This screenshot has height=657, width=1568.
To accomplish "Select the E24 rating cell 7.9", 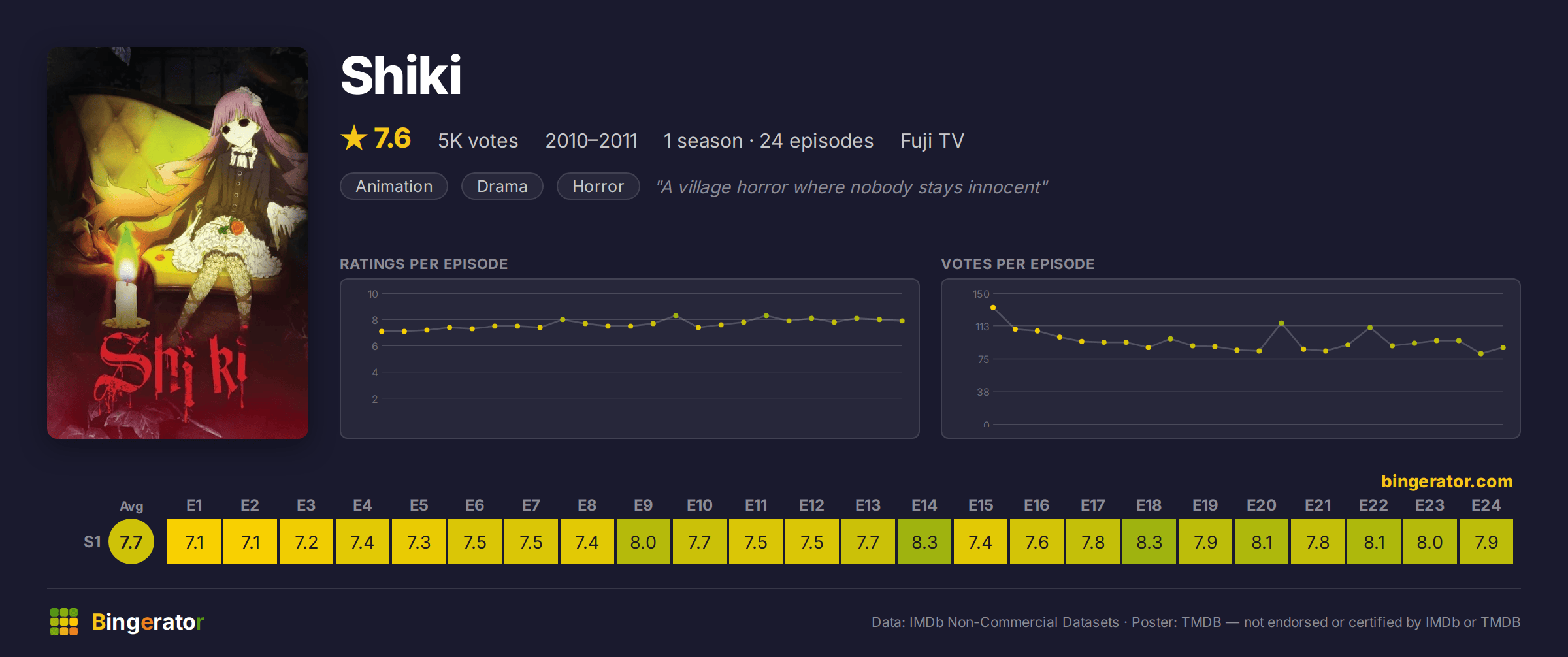I will pos(1486,541).
